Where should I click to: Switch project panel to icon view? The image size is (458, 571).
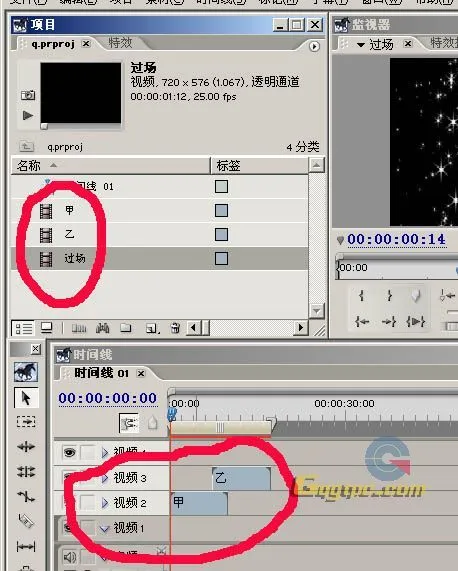(x=47, y=328)
